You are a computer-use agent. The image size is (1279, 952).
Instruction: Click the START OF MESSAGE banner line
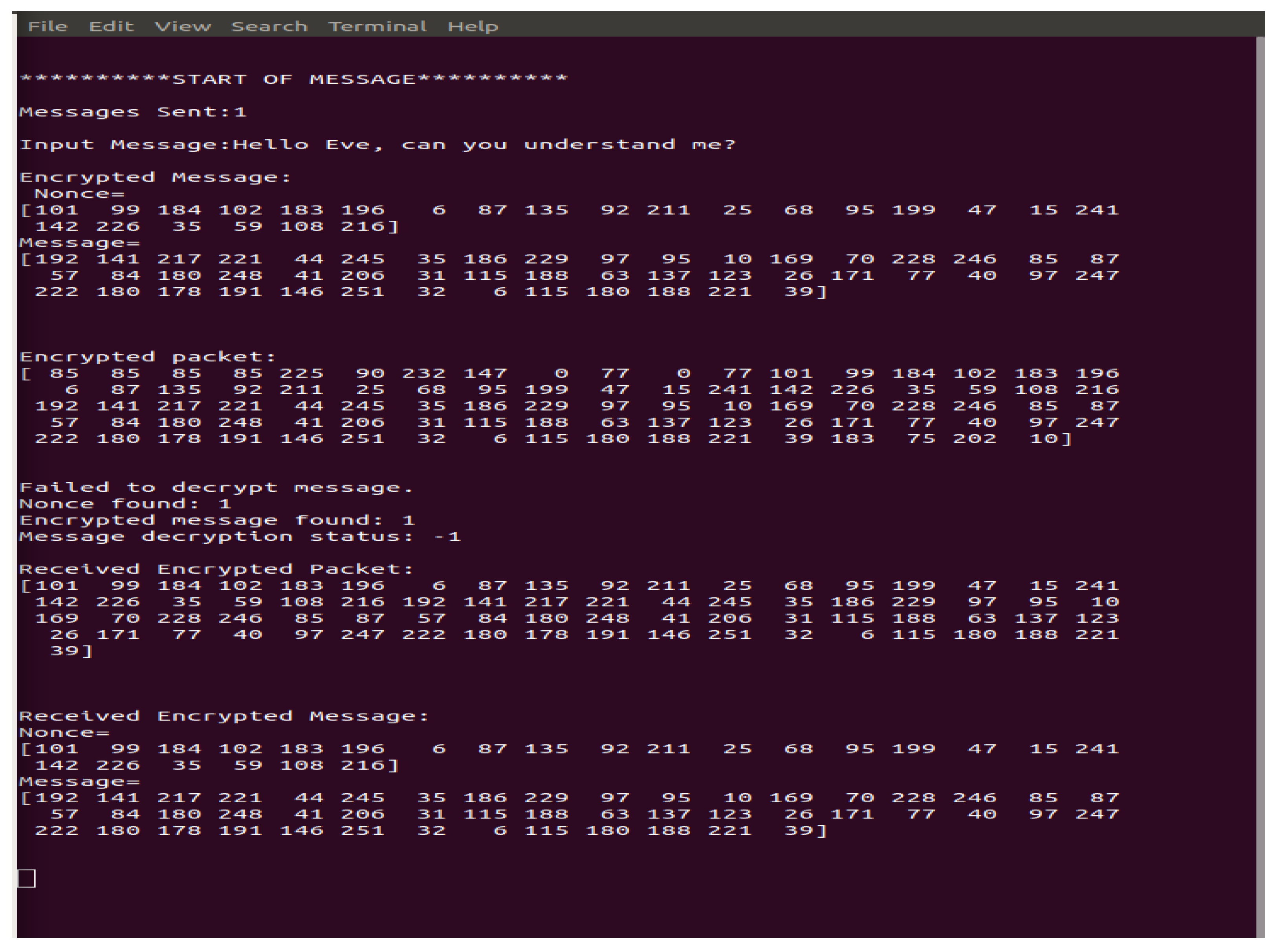[294, 79]
